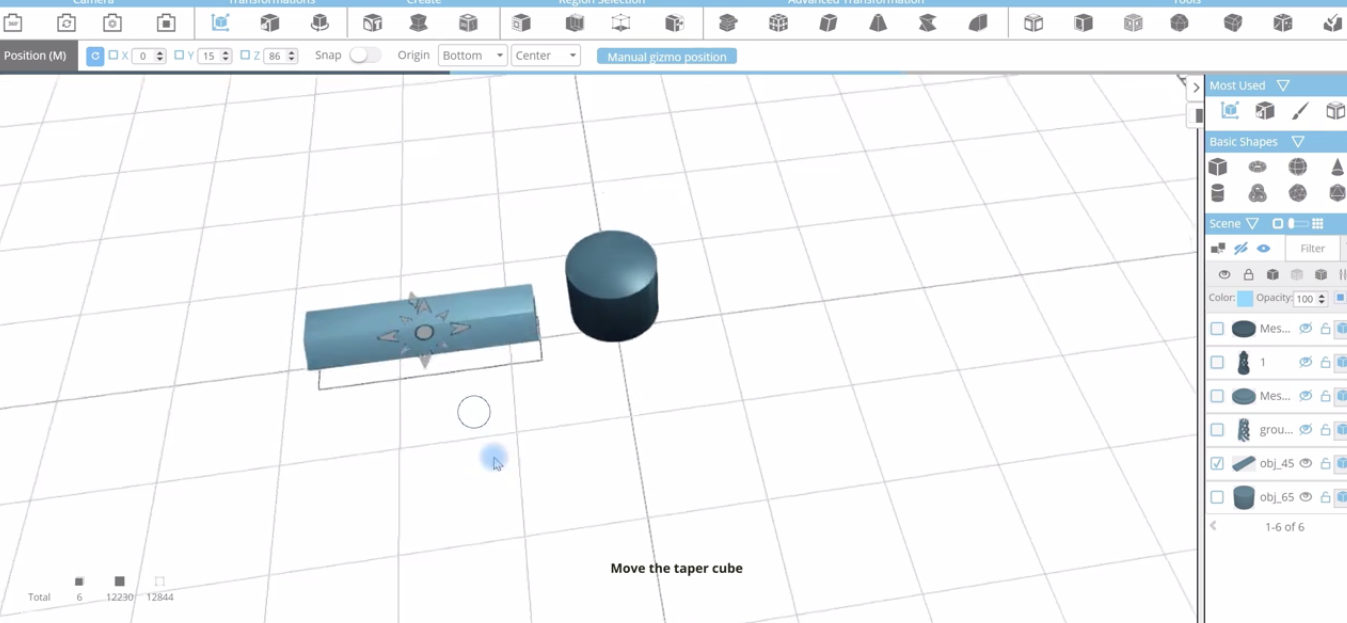1347x623 pixels.
Task: Select the highlighted blue move gizmo tool
Action: coord(220,22)
